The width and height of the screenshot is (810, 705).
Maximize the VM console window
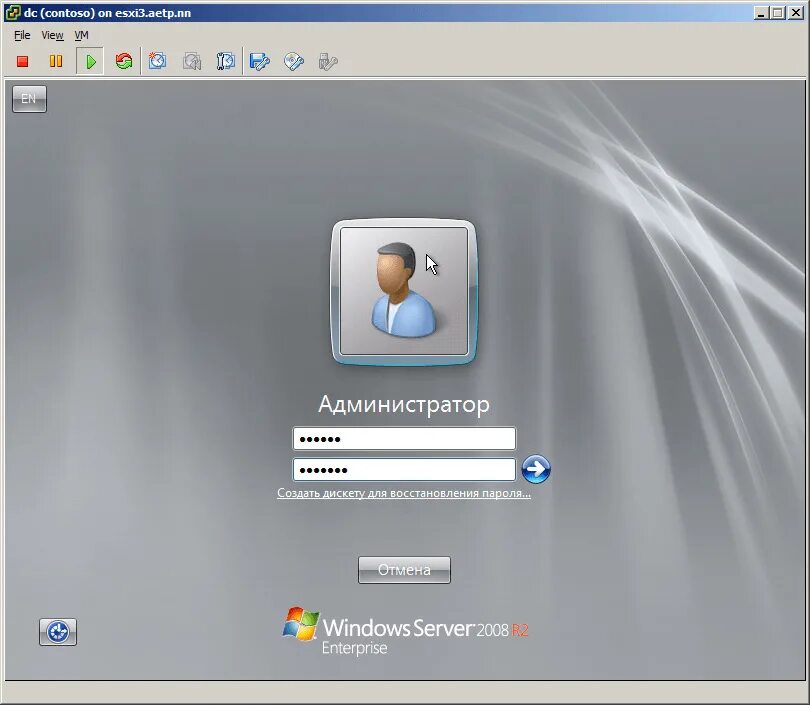click(777, 12)
